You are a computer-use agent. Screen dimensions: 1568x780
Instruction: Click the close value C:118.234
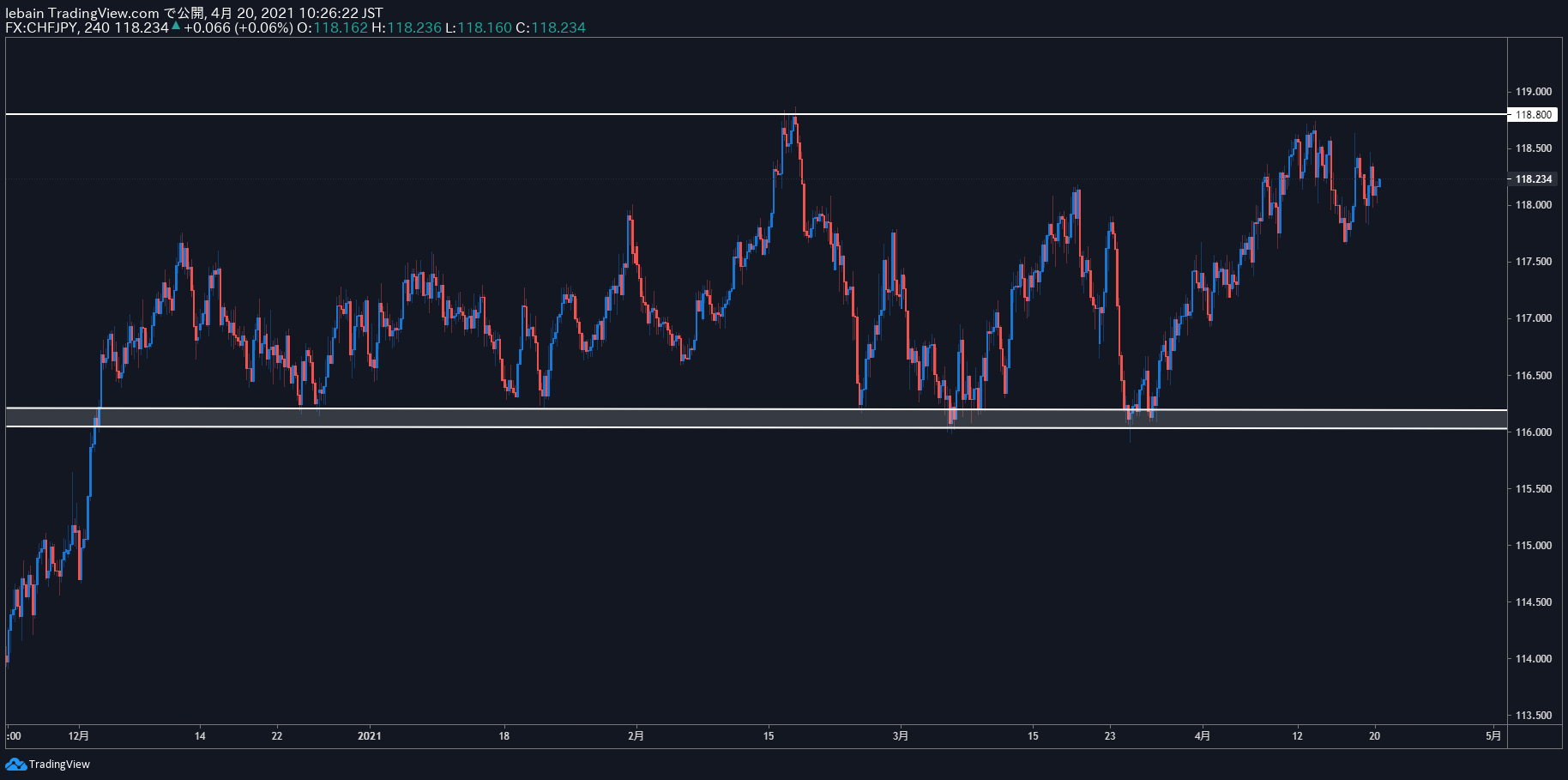point(551,27)
